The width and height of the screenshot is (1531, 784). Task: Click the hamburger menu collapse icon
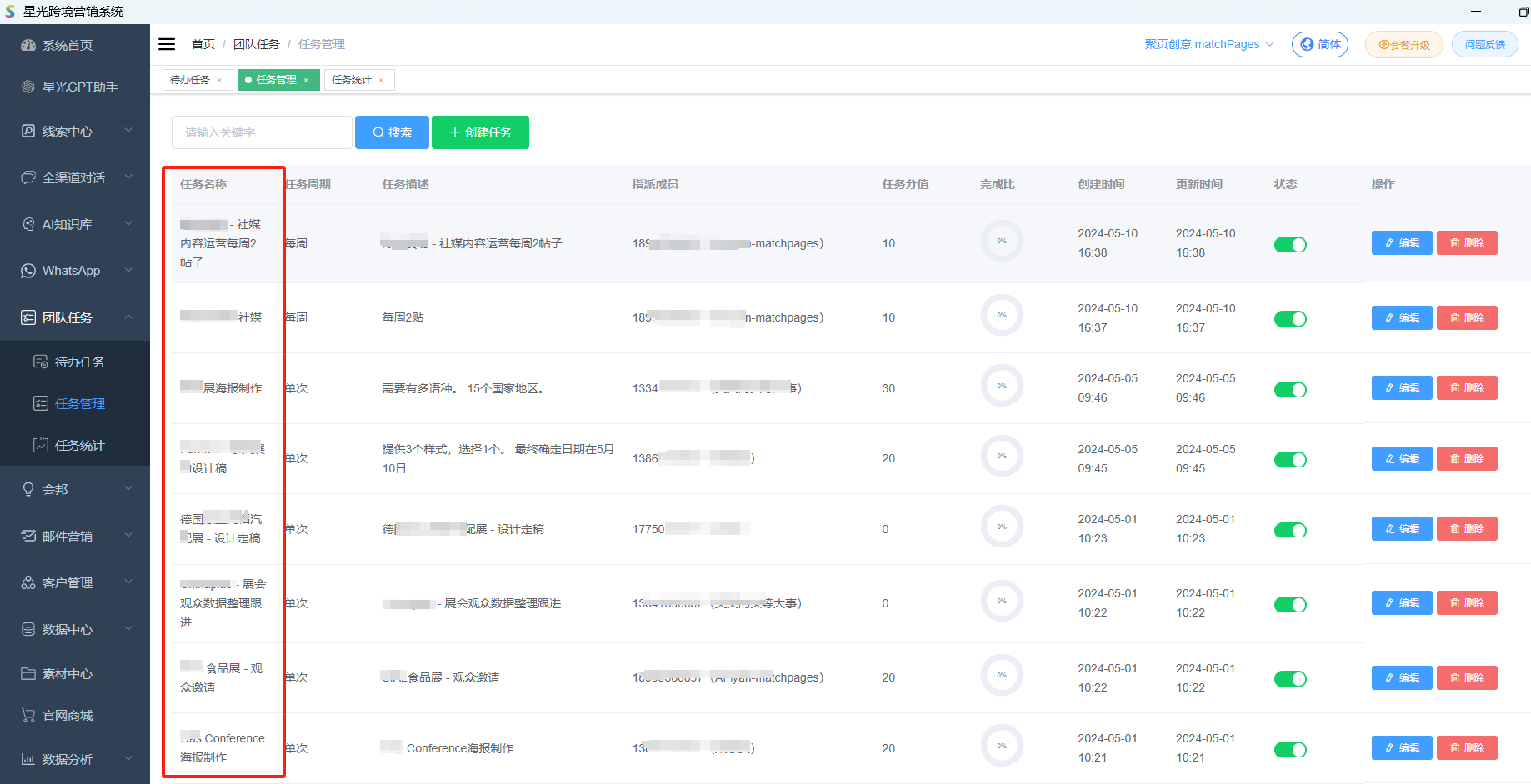click(167, 44)
